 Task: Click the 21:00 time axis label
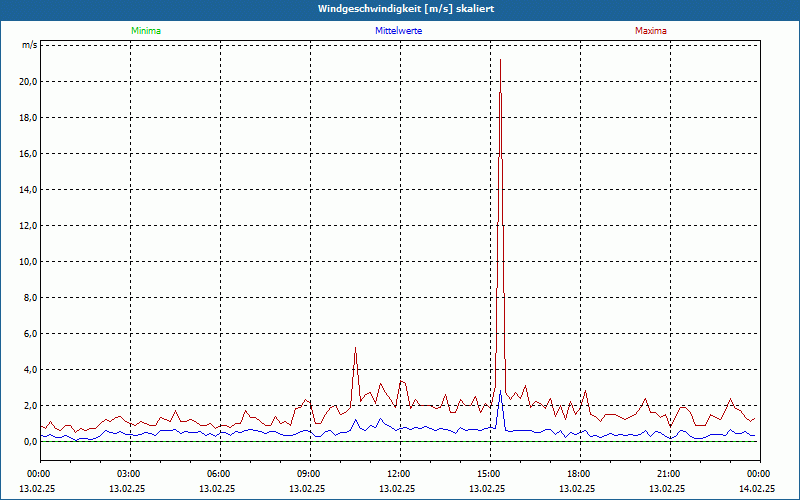tap(670, 474)
